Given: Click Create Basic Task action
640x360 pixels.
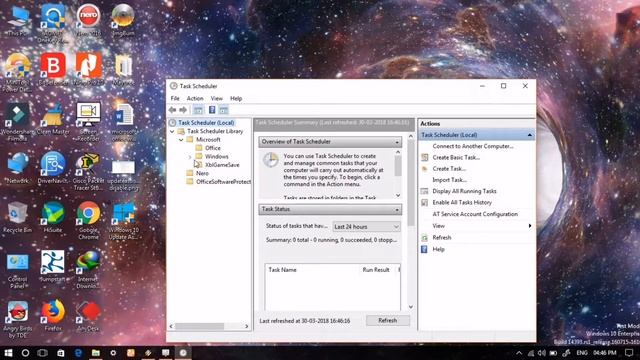Looking at the screenshot, I should 456,158.
